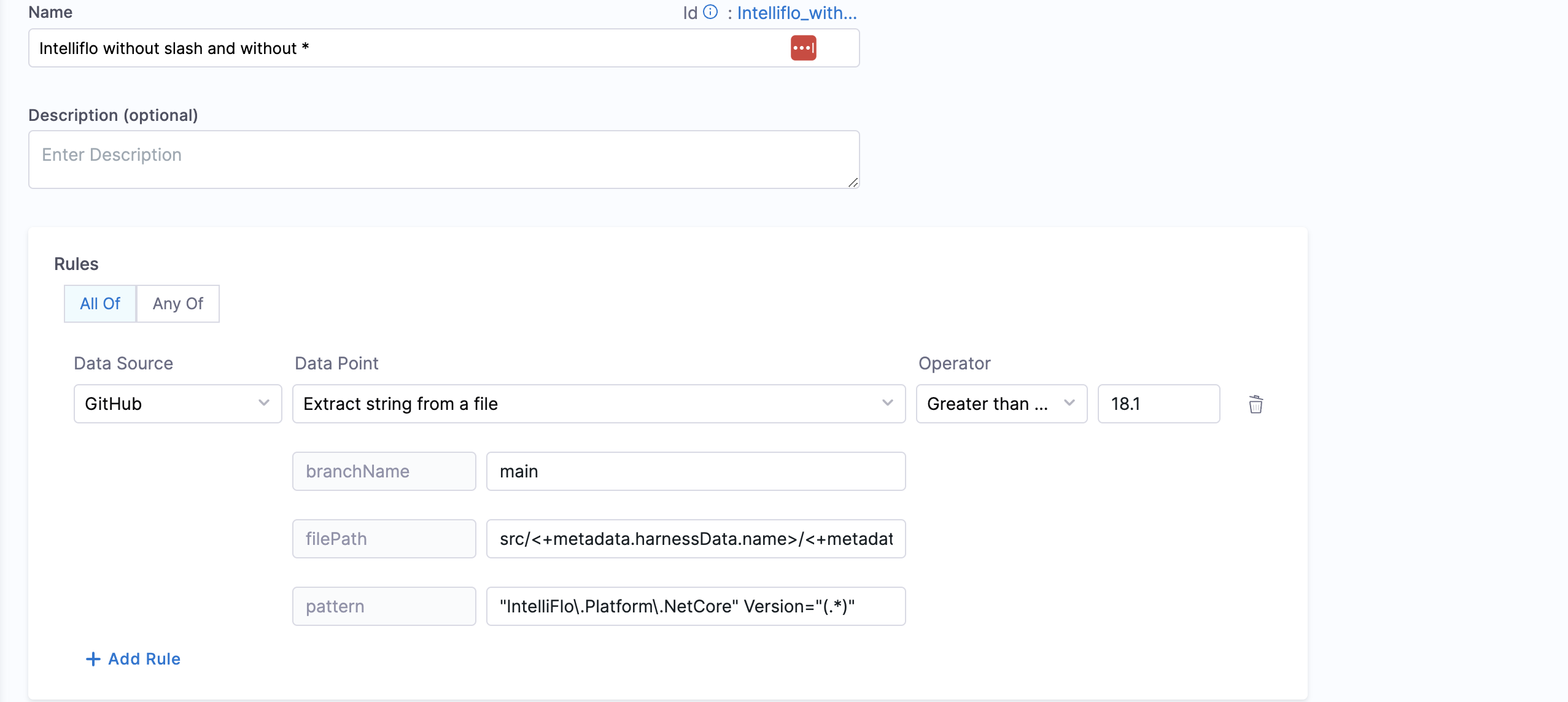Expand the Extract string from a file dropdown
Image resolution: width=1568 pixels, height=702 pixels.
pyautogui.click(x=599, y=404)
